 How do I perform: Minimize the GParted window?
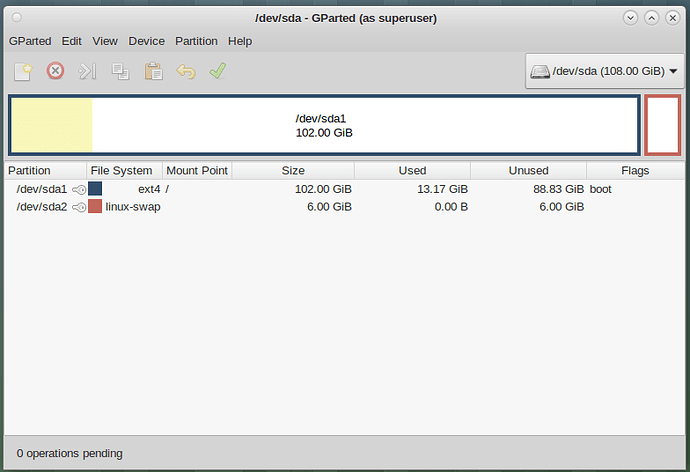point(630,18)
